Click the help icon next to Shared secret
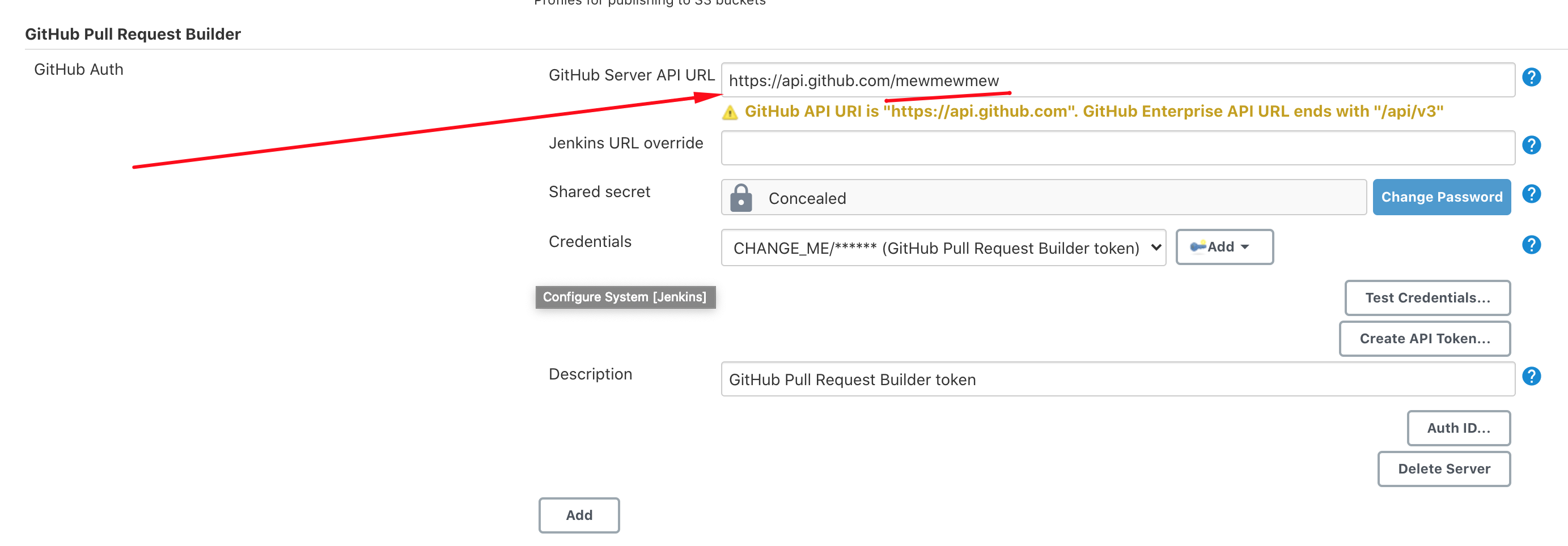The width and height of the screenshot is (1568, 546). [1532, 194]
